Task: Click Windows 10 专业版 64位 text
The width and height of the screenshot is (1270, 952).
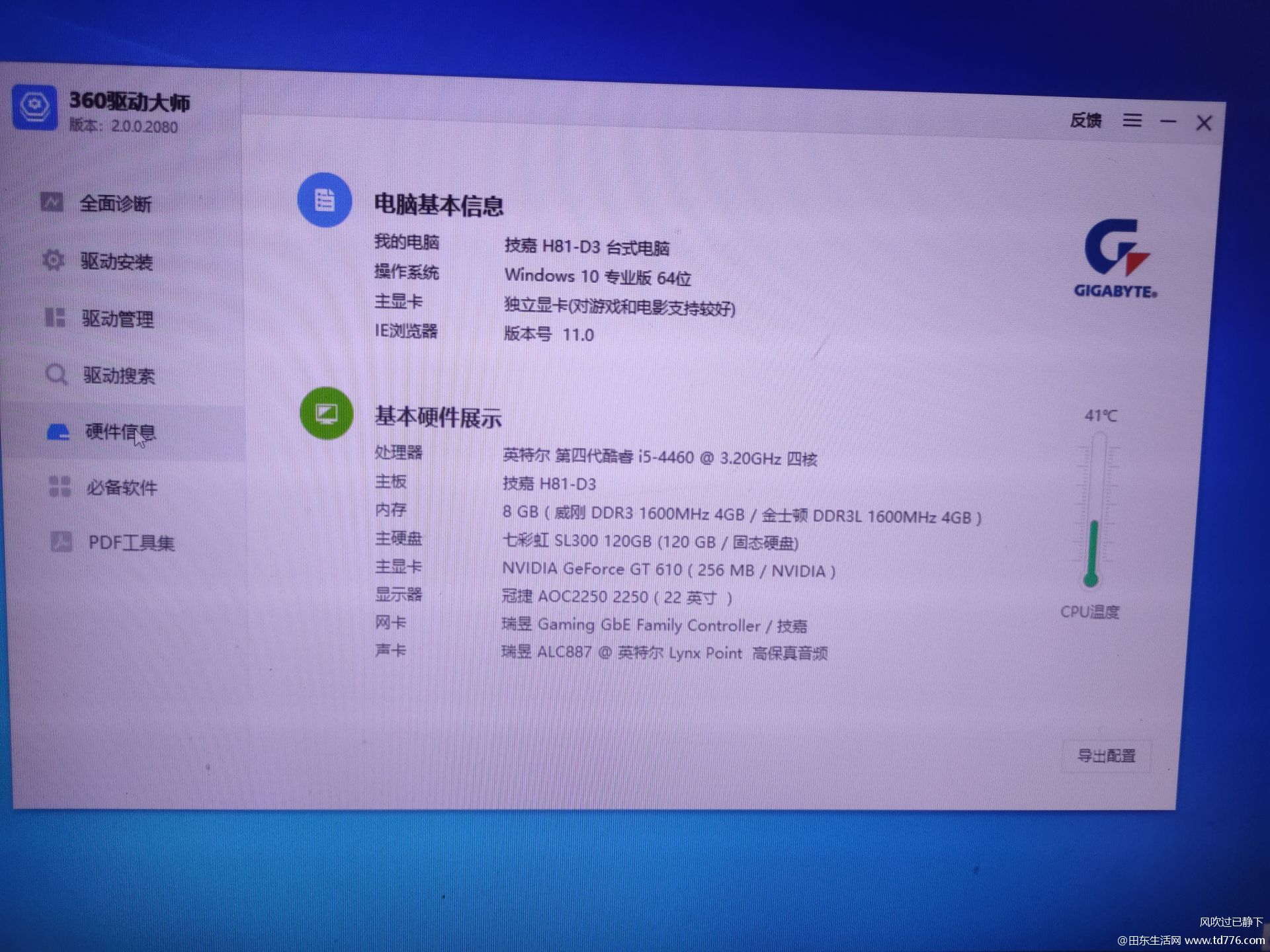Action: click(597, 277)
